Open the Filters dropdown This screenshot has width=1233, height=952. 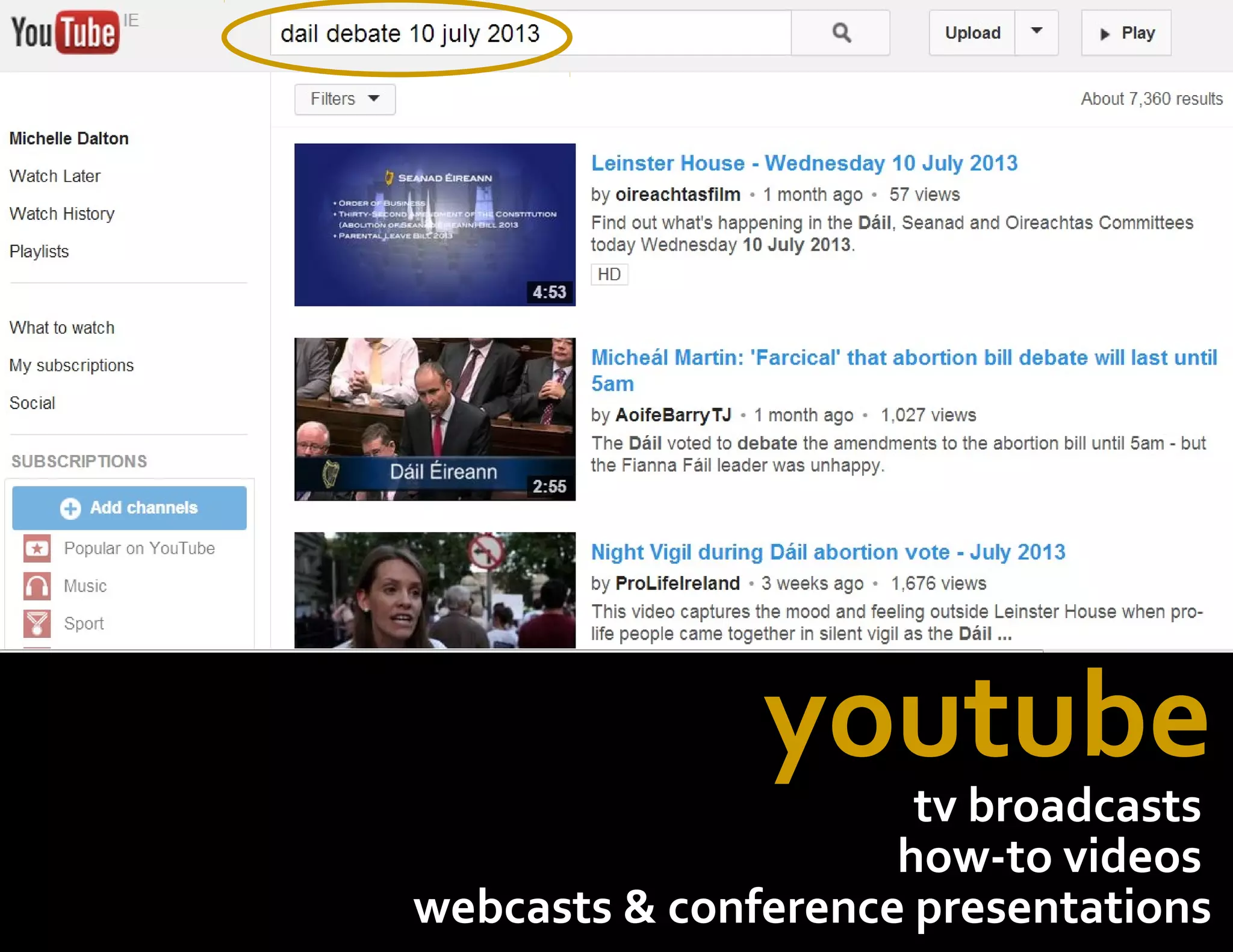[x=344, y=99]
